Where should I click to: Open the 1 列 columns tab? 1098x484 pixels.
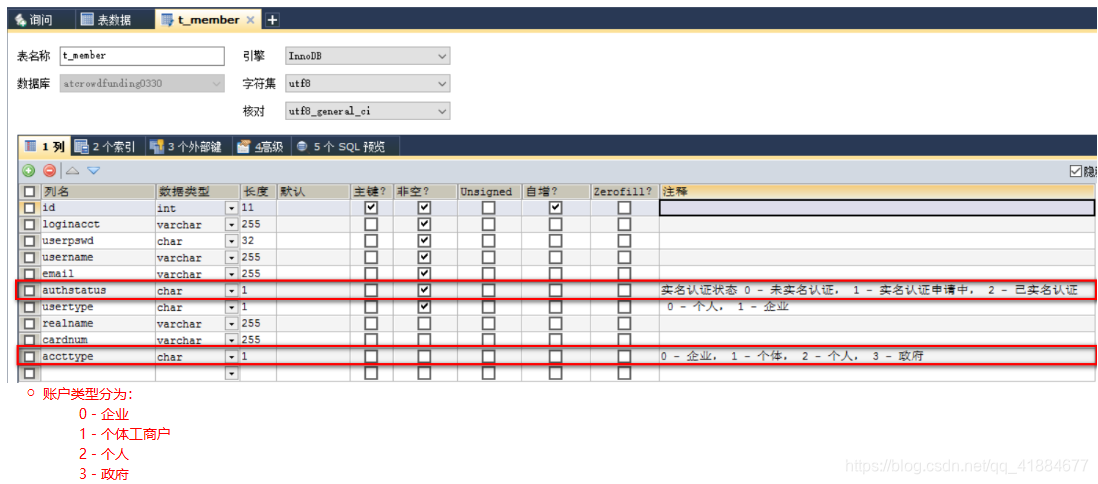pyautogui.click(x=45, y=147)
